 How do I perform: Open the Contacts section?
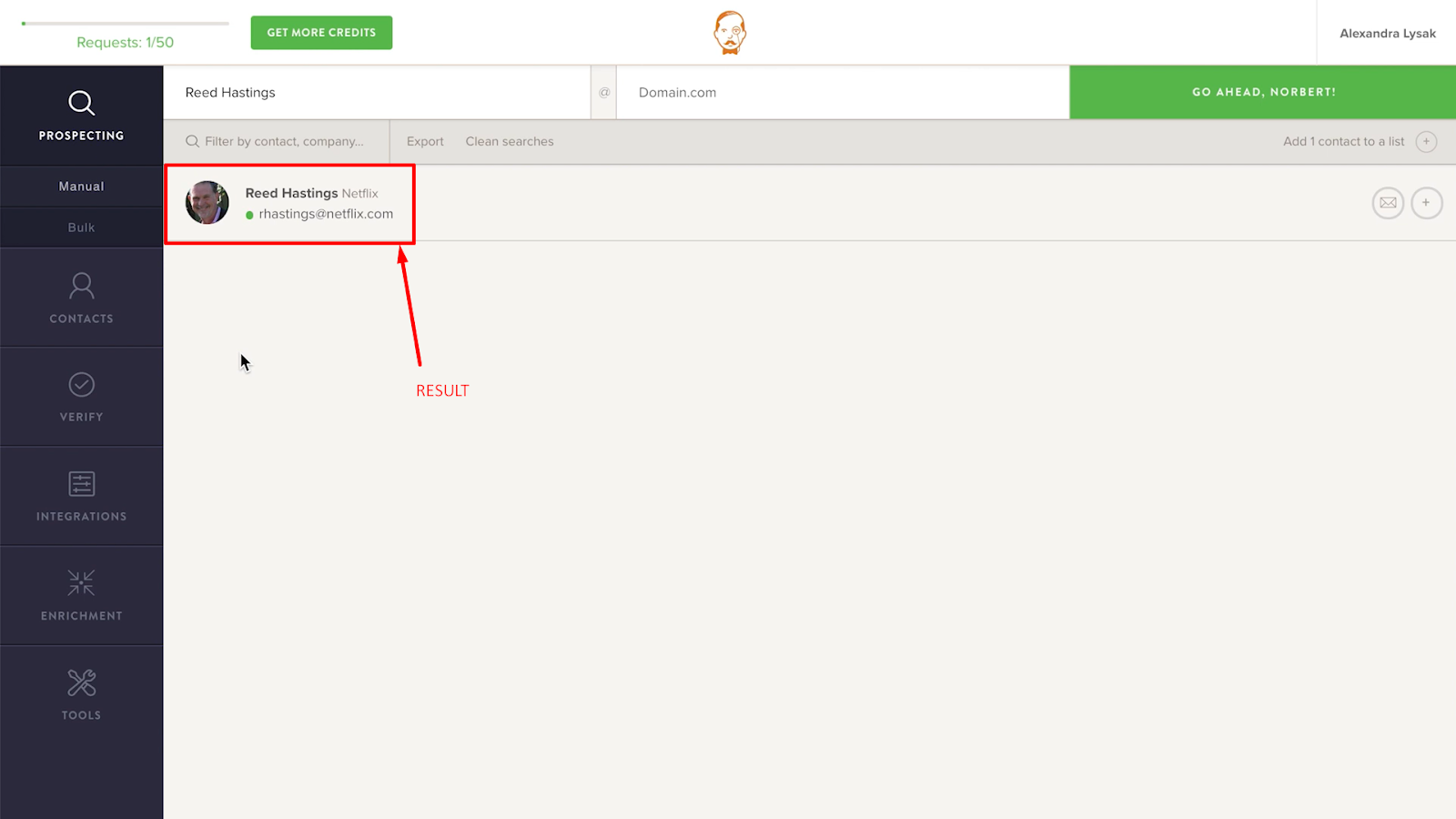point(81,298)
